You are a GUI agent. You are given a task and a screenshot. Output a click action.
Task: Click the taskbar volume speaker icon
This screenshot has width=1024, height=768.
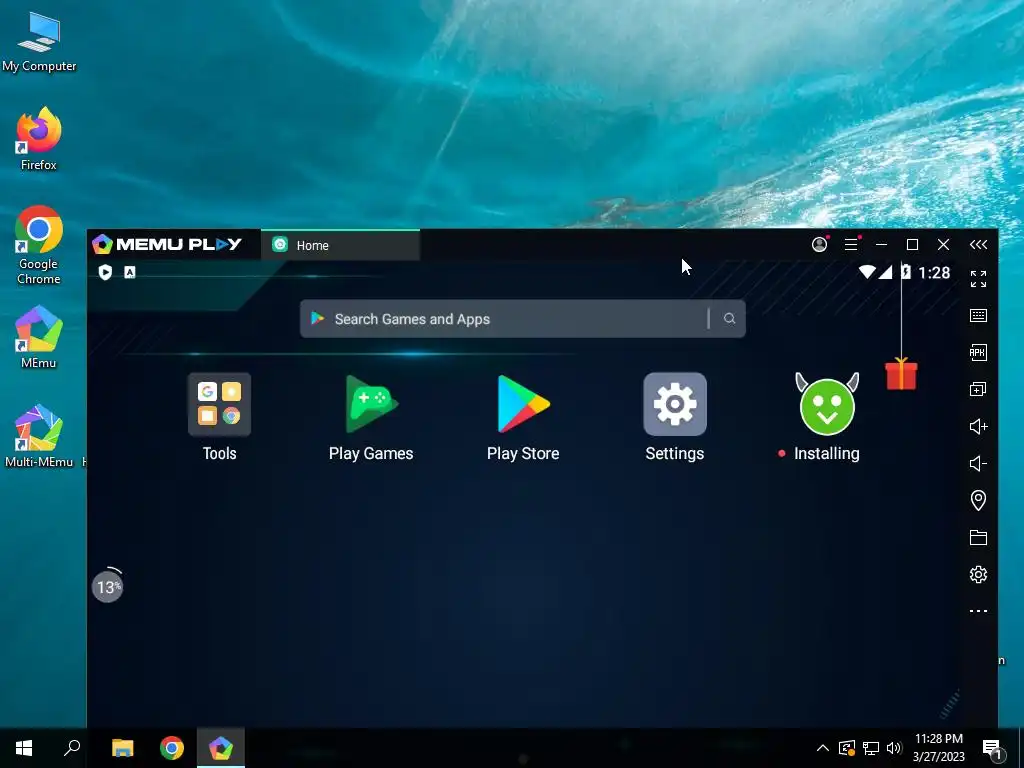894,748
